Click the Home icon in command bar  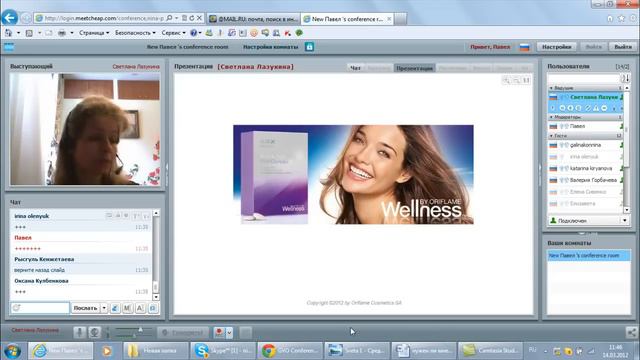click(8, 33)
